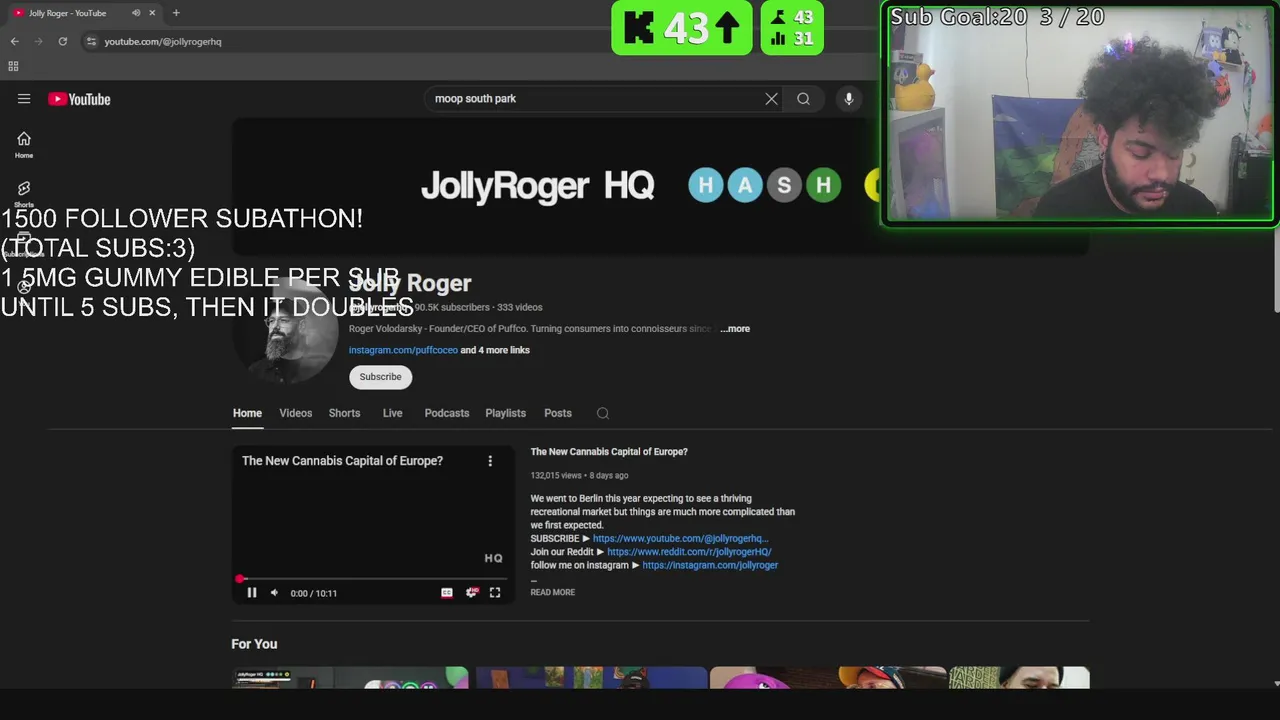Viewport: 1280px width, 720px height.
Task: Open the browser apps grid icon
Action: (13, 66)
